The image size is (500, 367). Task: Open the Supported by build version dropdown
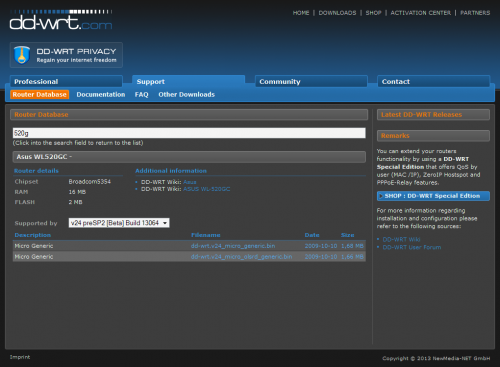(x=119, y=223)
